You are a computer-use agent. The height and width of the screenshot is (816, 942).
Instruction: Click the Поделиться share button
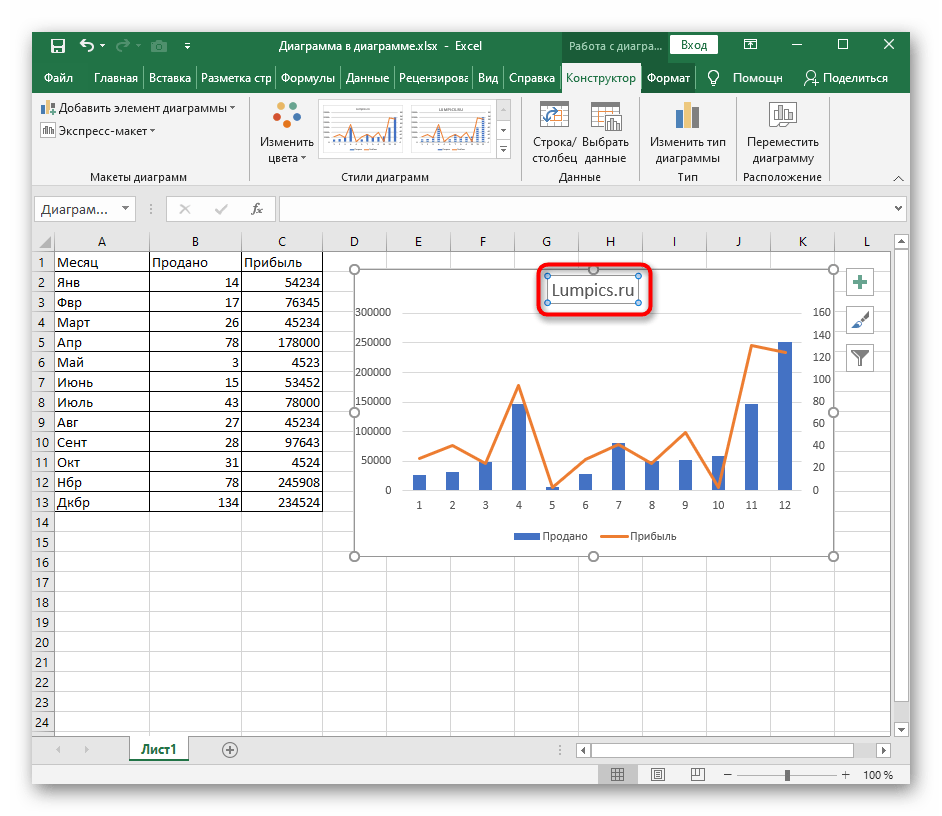846,78
